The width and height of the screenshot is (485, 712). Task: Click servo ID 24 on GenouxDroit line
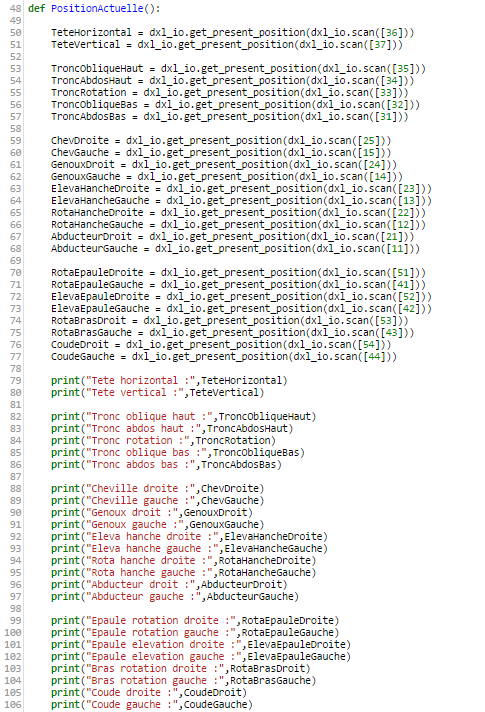tap(380, 164)
